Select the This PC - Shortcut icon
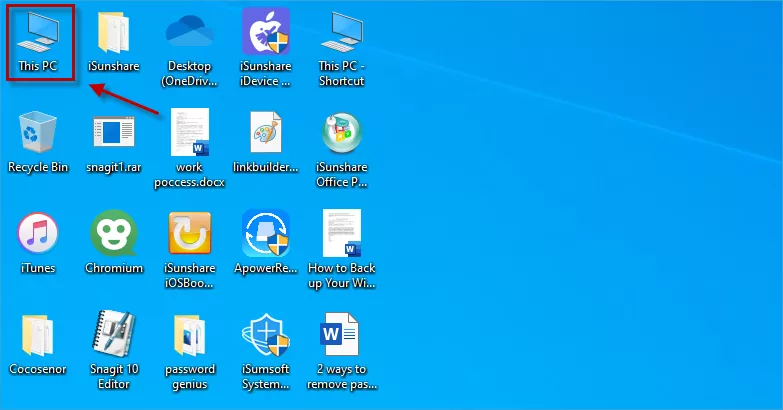This screenshot has height=410, width=783. click(342, 32)
